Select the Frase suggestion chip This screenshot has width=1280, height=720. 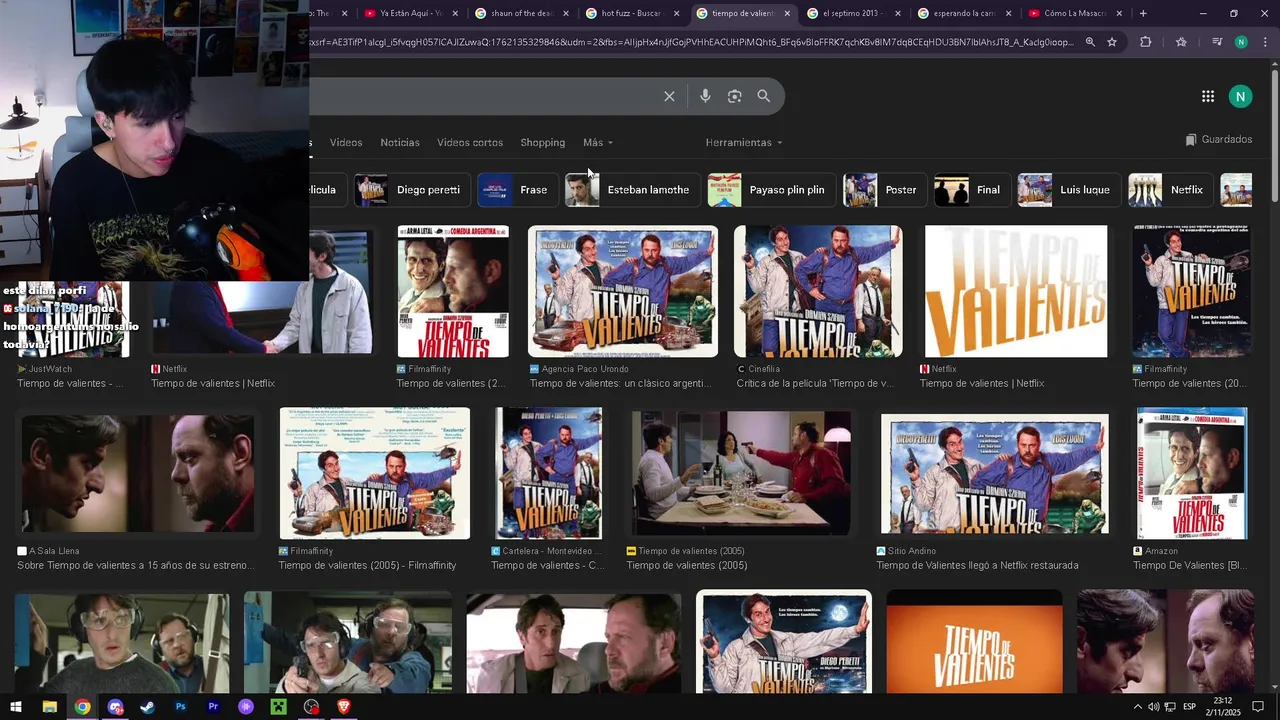coord(517,190)
